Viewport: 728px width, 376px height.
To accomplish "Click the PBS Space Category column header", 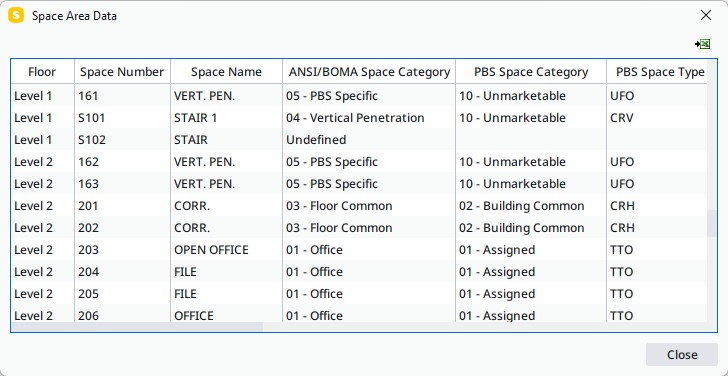I will [531, 72].
